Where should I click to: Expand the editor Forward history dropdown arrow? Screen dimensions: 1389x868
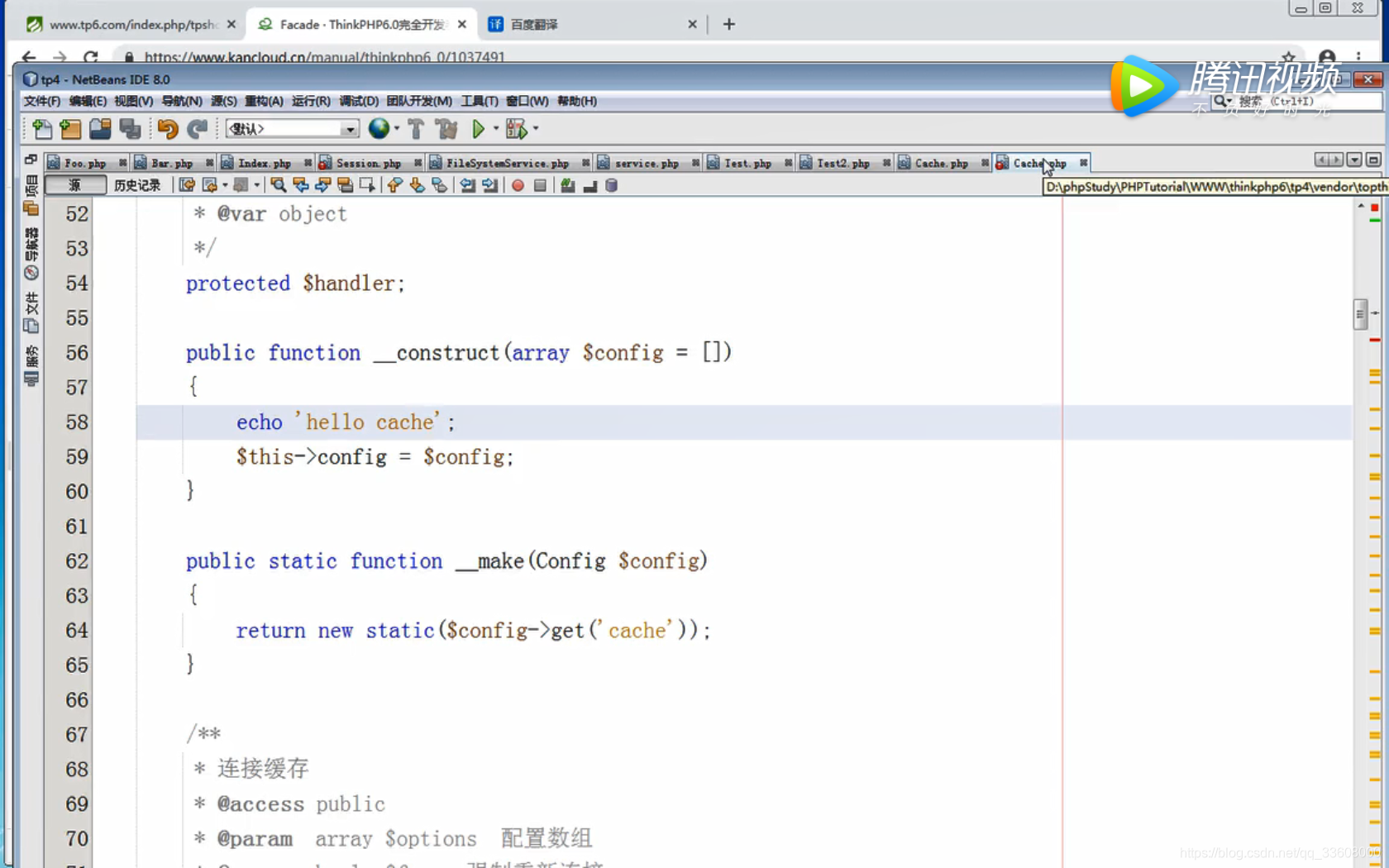(256, 185)
